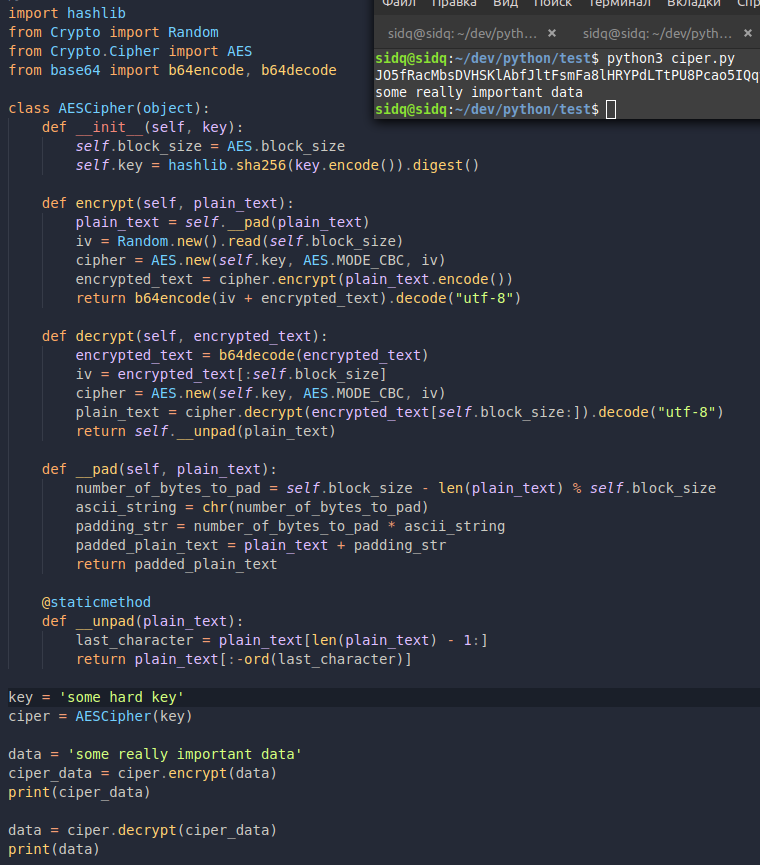Click the 'return b64encode(iv + encrypted_text)' line
The image size is (760, 865).
tap(298, 298)
